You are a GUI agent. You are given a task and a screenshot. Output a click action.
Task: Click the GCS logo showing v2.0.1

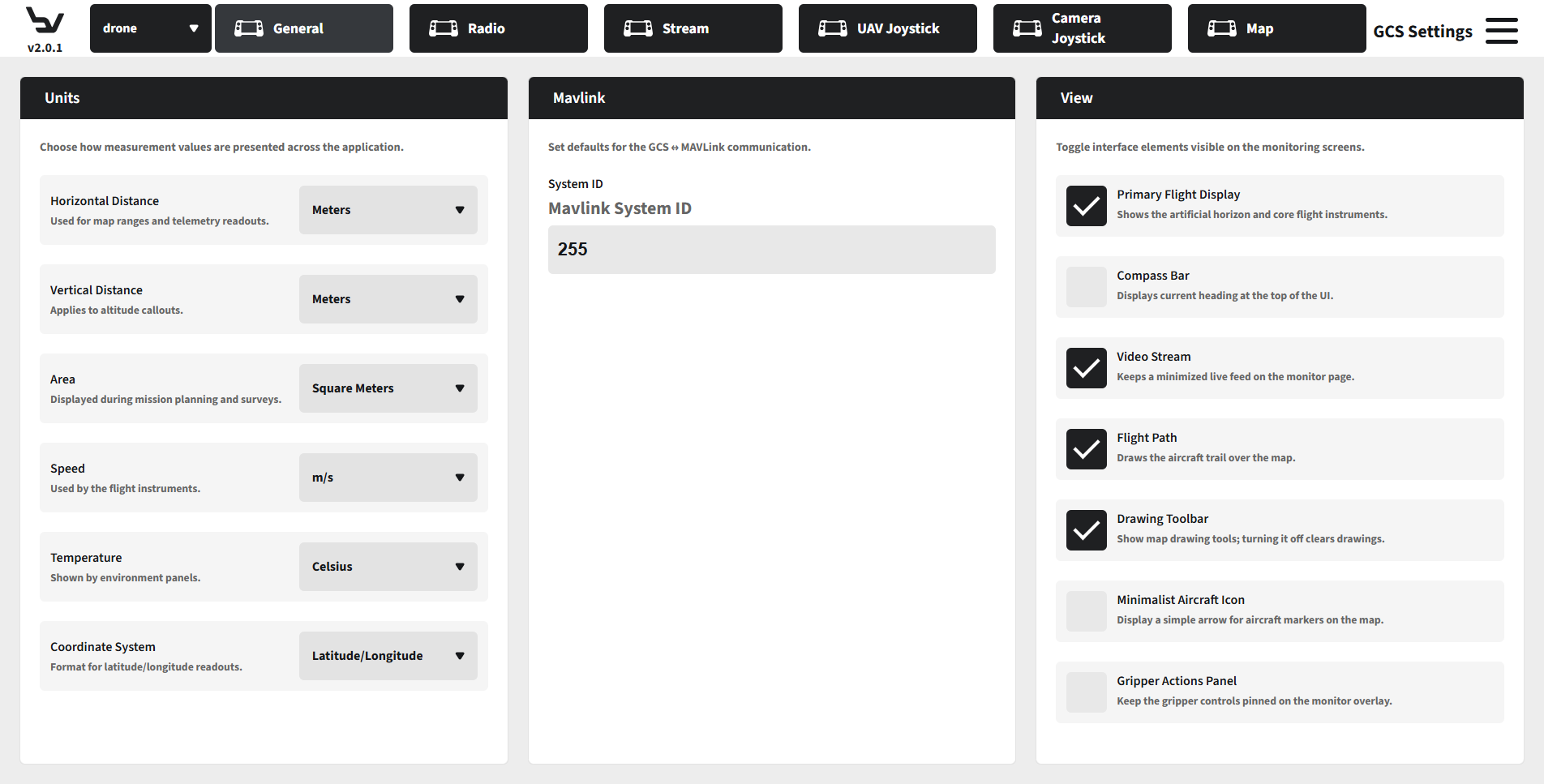point(45,26)
